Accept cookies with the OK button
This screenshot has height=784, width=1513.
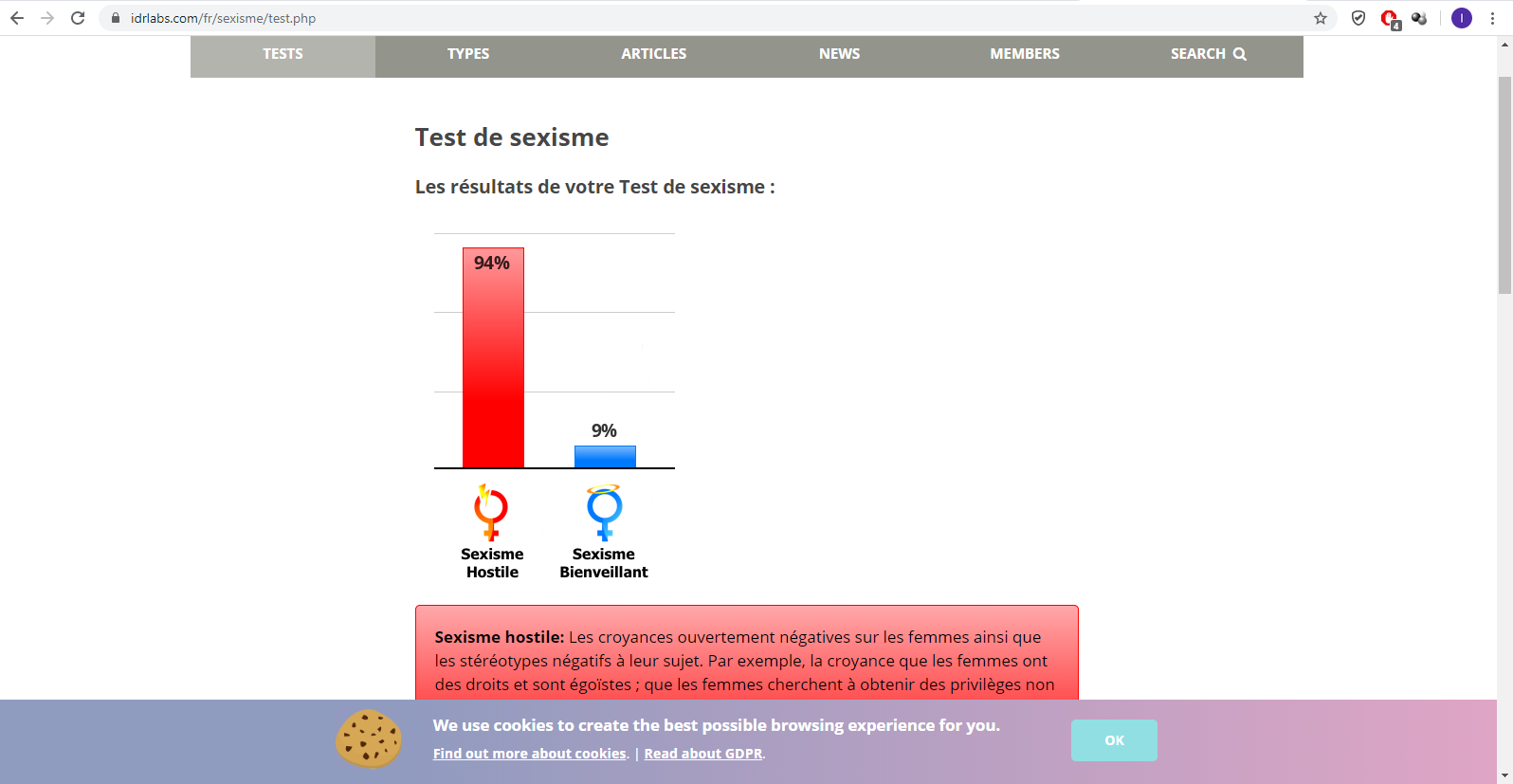(x=1114, y=740)
